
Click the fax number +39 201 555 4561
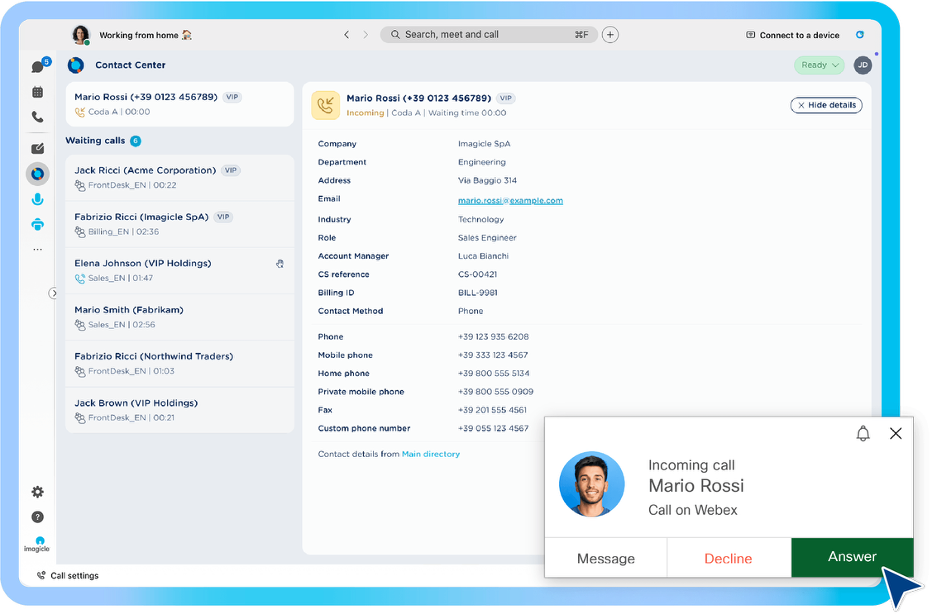[492, 411]
